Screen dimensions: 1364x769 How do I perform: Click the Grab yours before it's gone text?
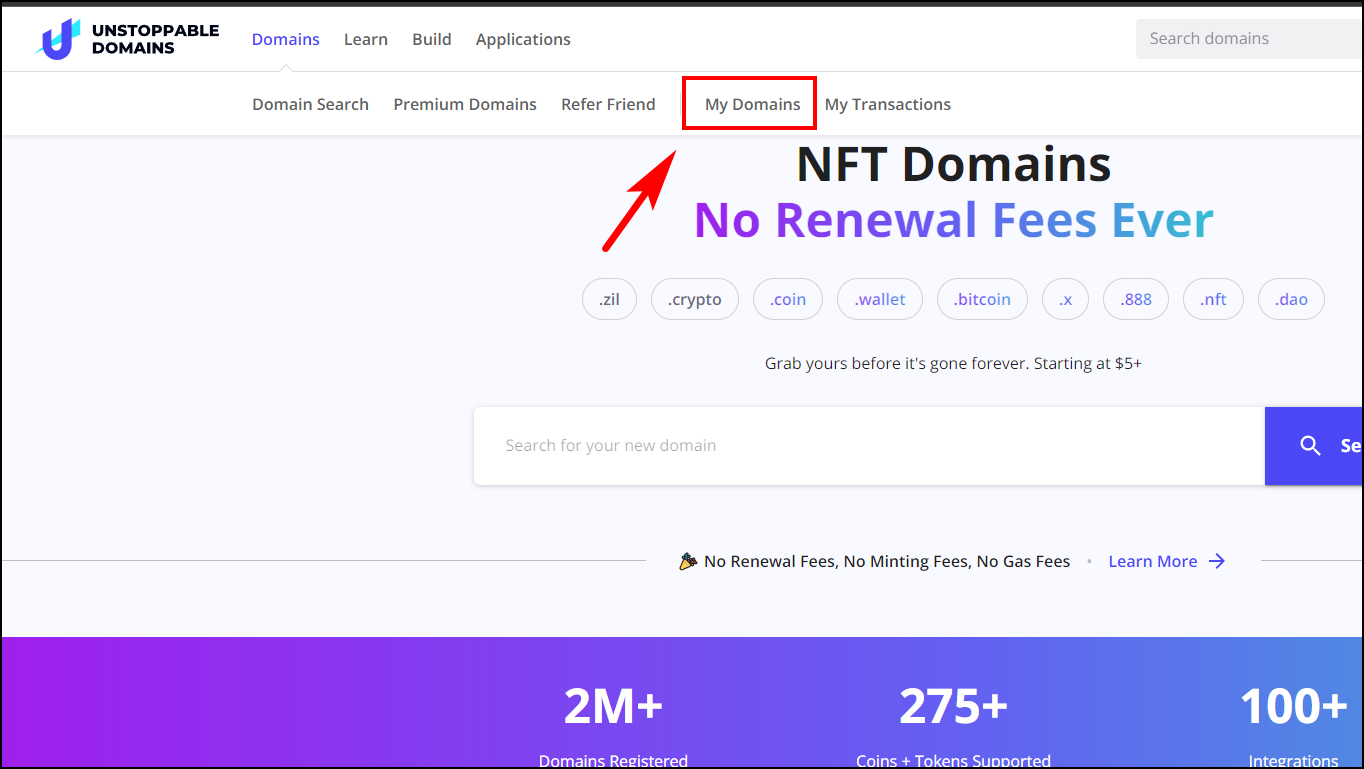click(x=953, y=363)
